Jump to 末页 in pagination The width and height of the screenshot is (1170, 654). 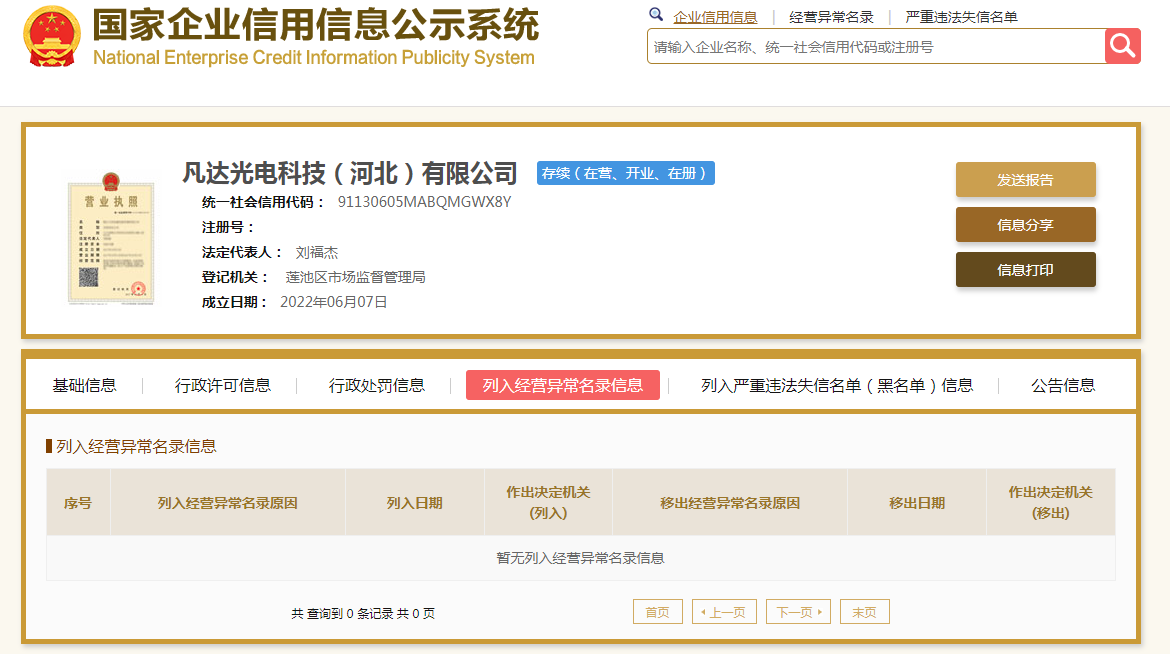click(864, 611)
